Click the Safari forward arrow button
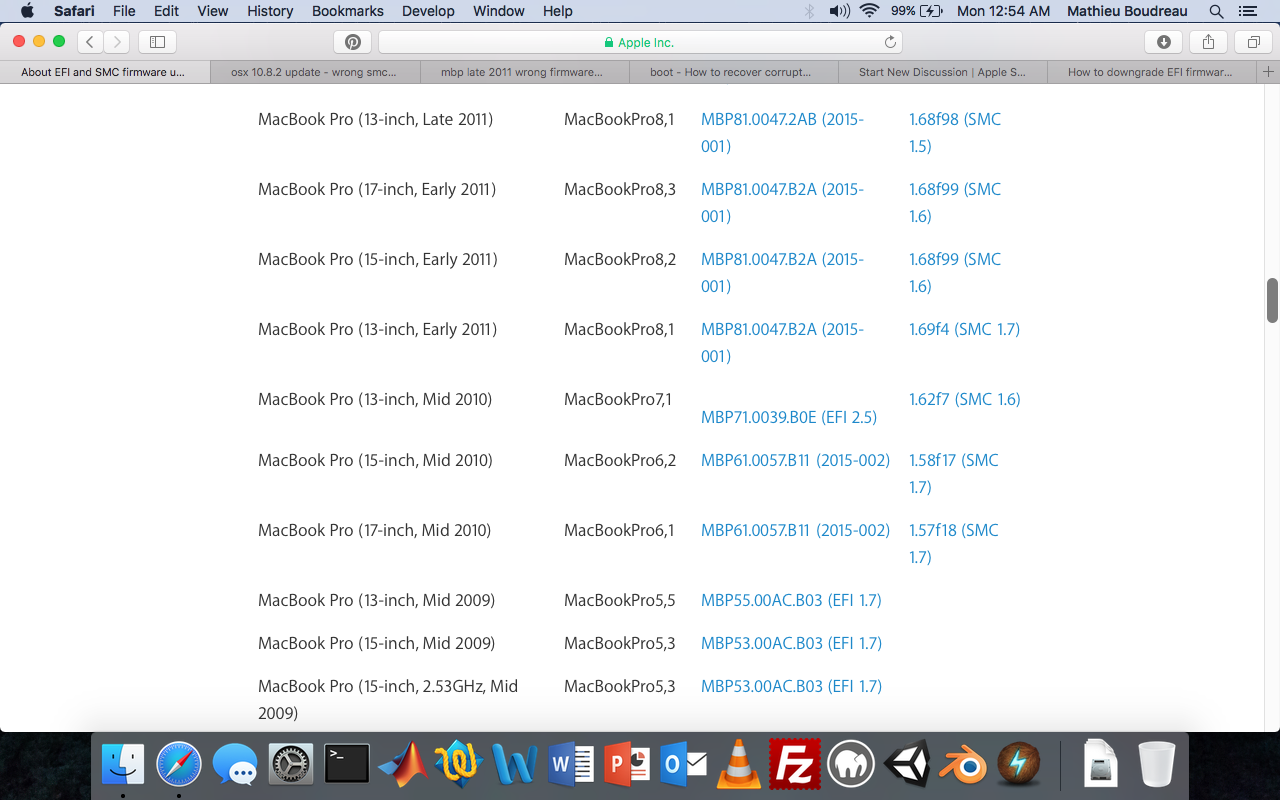Screen dimensions: 1280x800 pyautogui.click(x=117, y=42)
